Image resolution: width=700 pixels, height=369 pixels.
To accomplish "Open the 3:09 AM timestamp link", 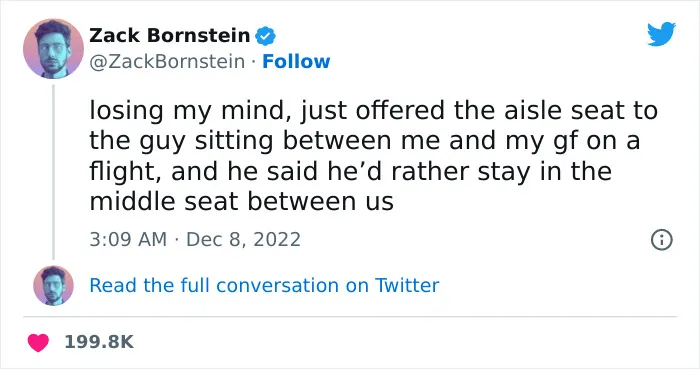I will (x=128, y=240).
